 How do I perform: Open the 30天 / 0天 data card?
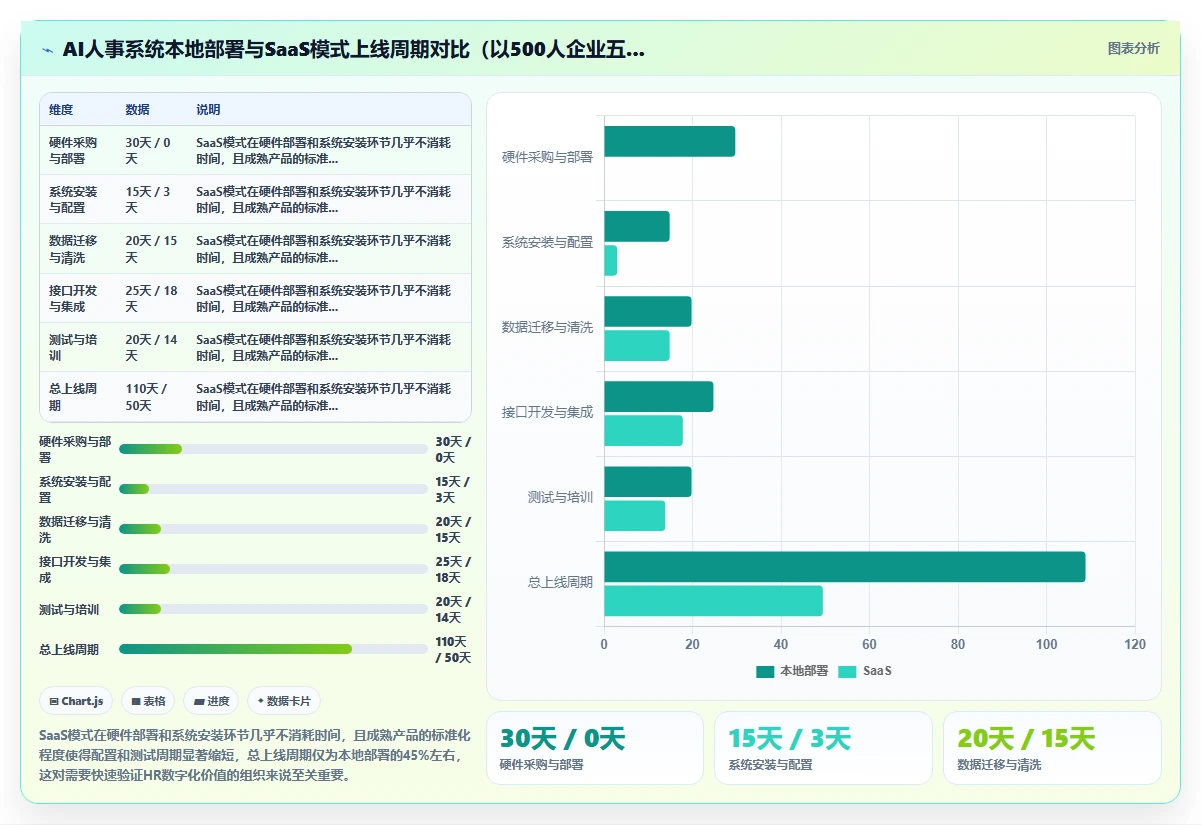point(595,748)
